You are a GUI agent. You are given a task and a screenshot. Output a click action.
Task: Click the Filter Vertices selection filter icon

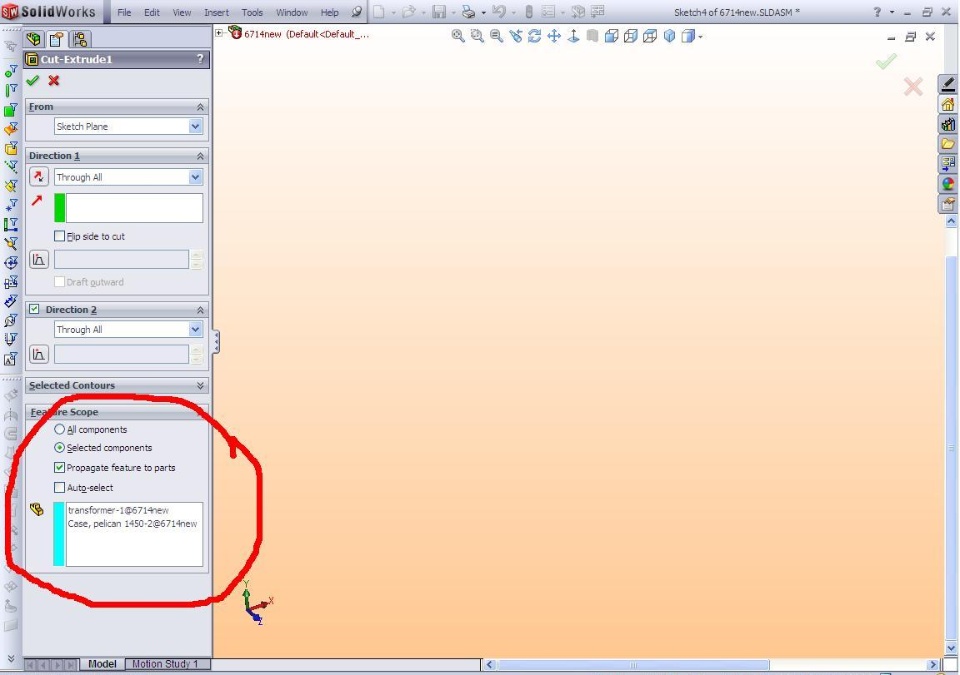pyautogui.click(x=10, y=71)
